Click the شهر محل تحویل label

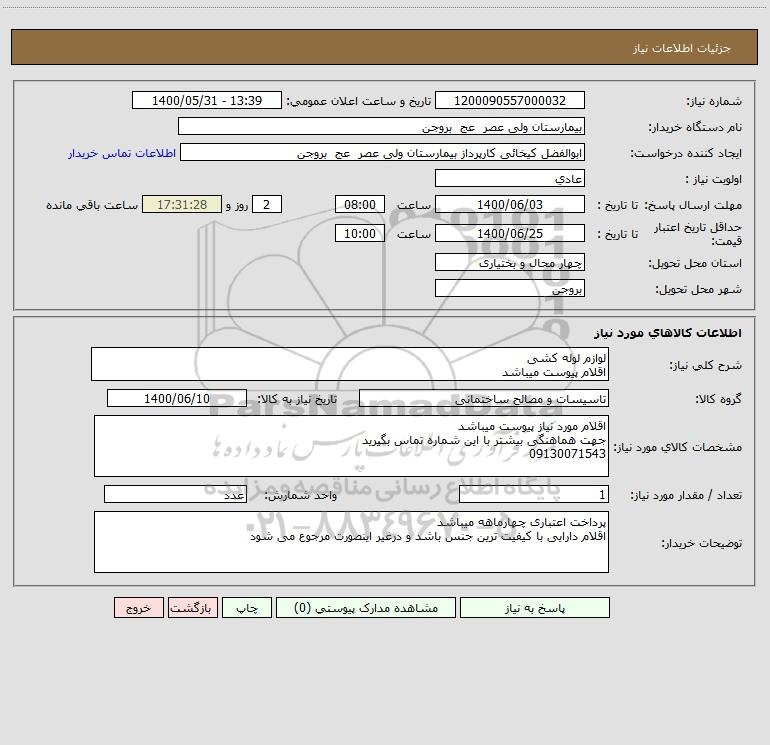(698, 290)
